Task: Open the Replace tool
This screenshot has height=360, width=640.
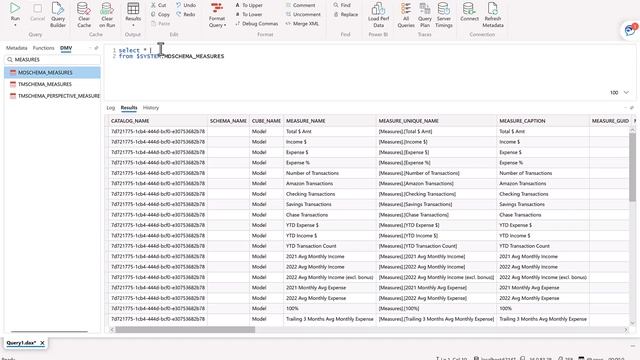Action: click(x=346, y=14)
